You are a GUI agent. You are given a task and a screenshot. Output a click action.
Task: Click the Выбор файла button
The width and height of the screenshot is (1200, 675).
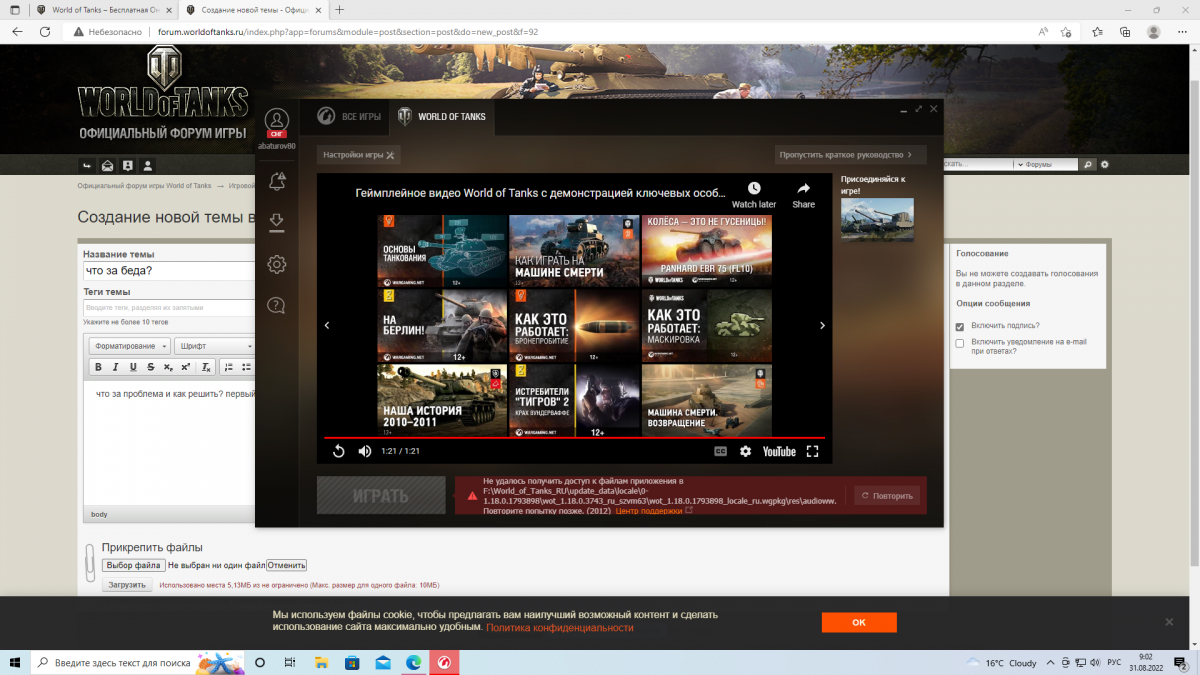pyautogui.click(x=134, y=565)
